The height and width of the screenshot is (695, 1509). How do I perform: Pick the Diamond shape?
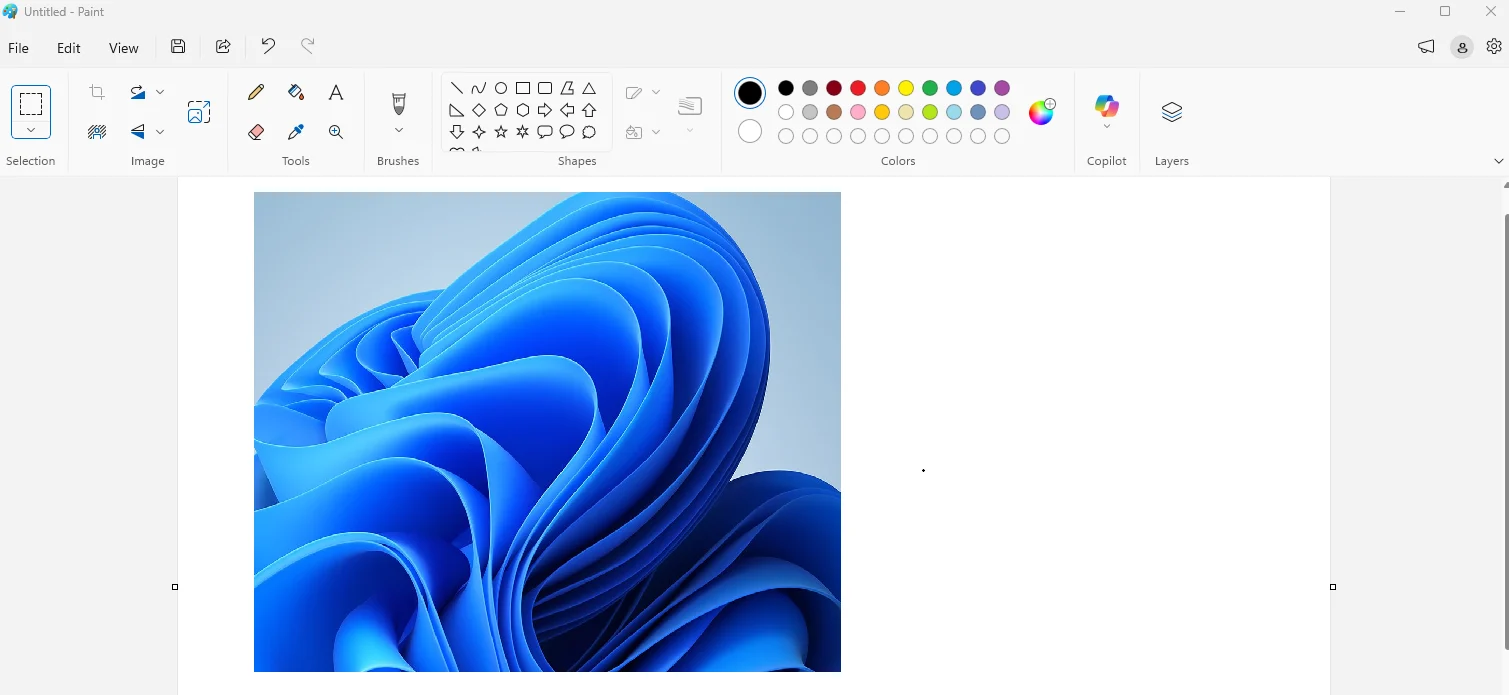(479, 110)
